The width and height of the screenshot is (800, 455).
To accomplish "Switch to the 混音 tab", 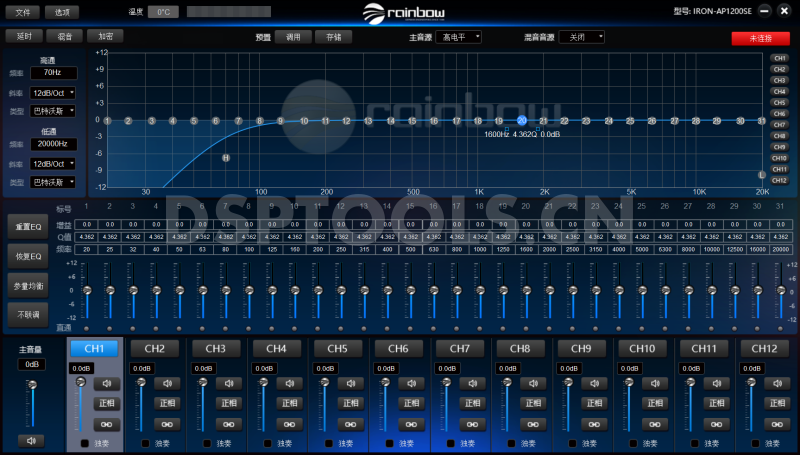I will (x=64, y=36).
